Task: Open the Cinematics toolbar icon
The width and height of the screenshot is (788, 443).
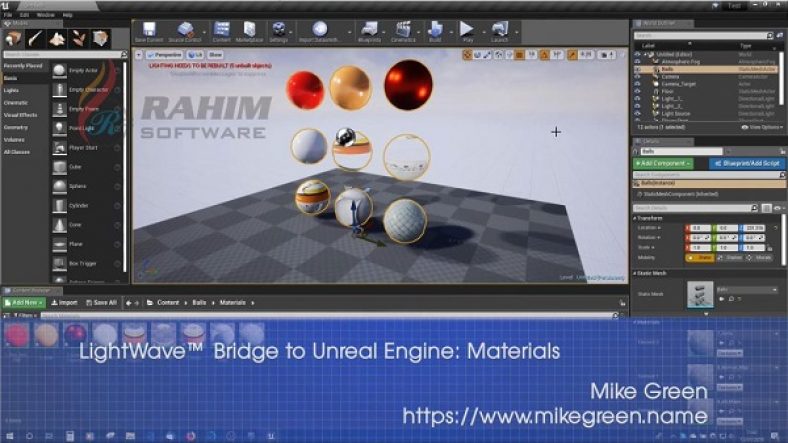Action: point(403,32)
